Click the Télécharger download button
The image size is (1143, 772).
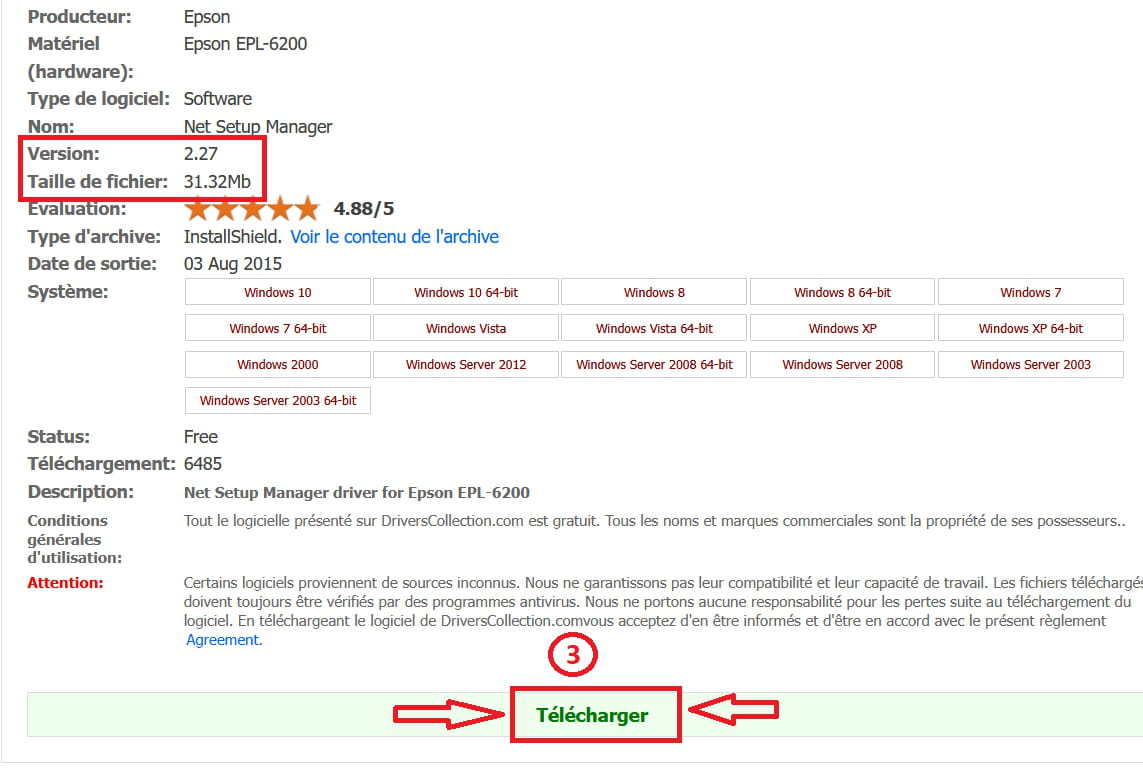tap(592, 715)
